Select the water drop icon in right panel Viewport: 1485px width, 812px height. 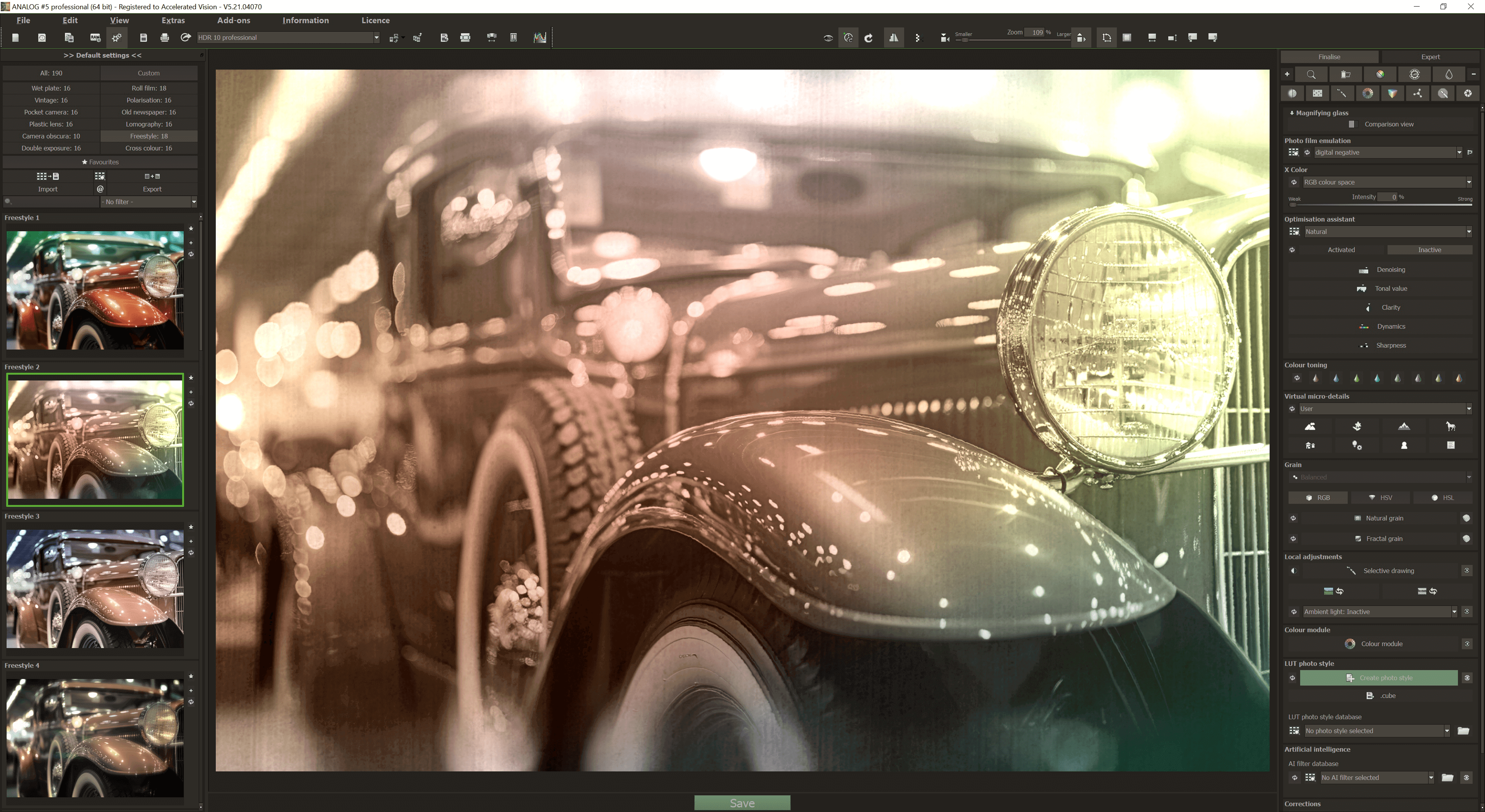[1449, 74]
